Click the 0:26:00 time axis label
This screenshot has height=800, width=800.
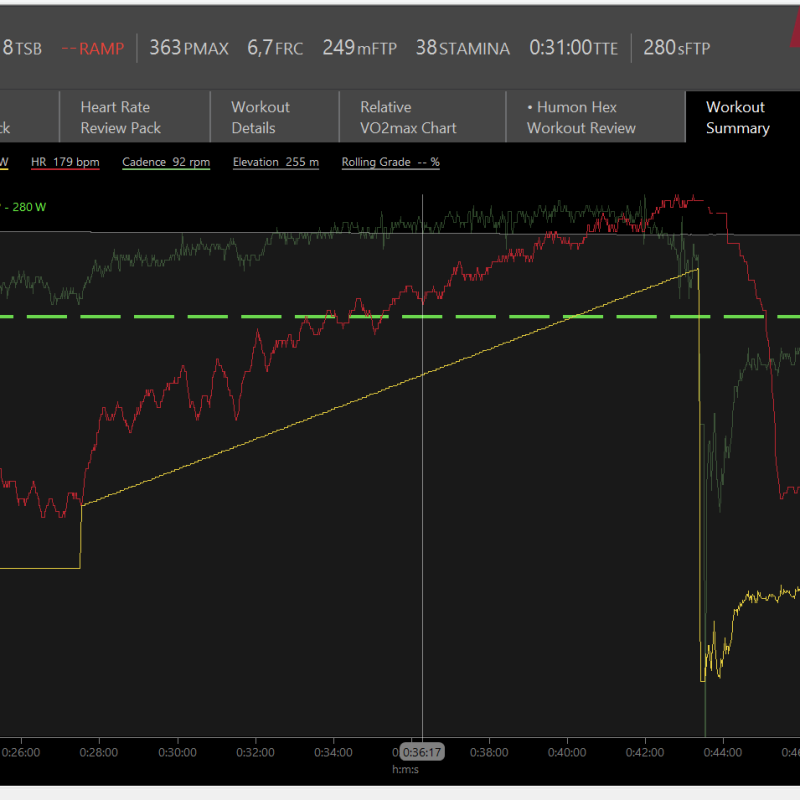click(21, 753)
